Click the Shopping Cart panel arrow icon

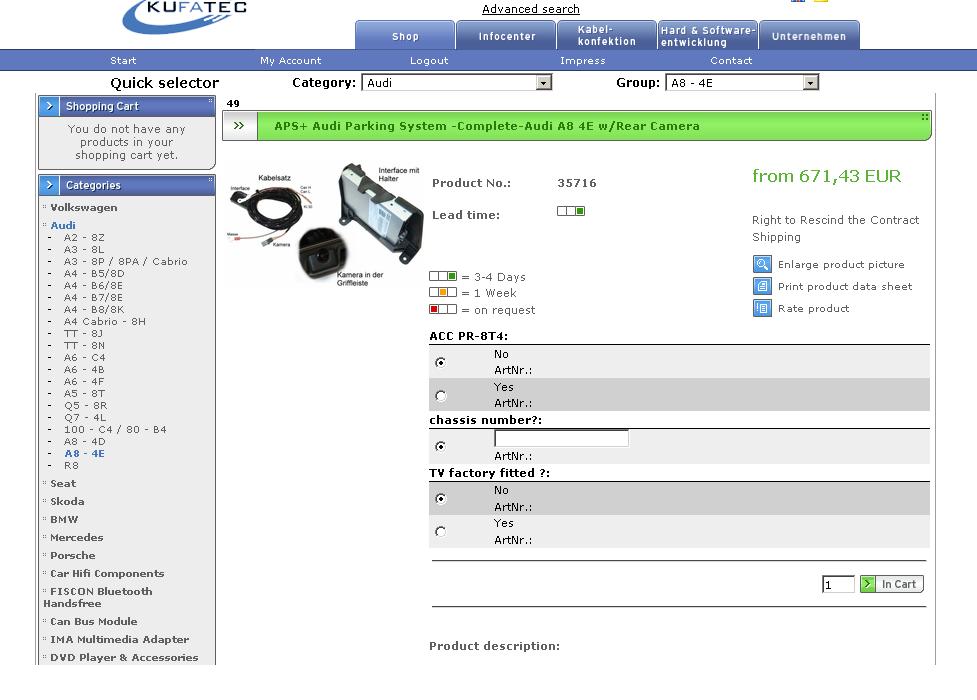click(50, 105)
